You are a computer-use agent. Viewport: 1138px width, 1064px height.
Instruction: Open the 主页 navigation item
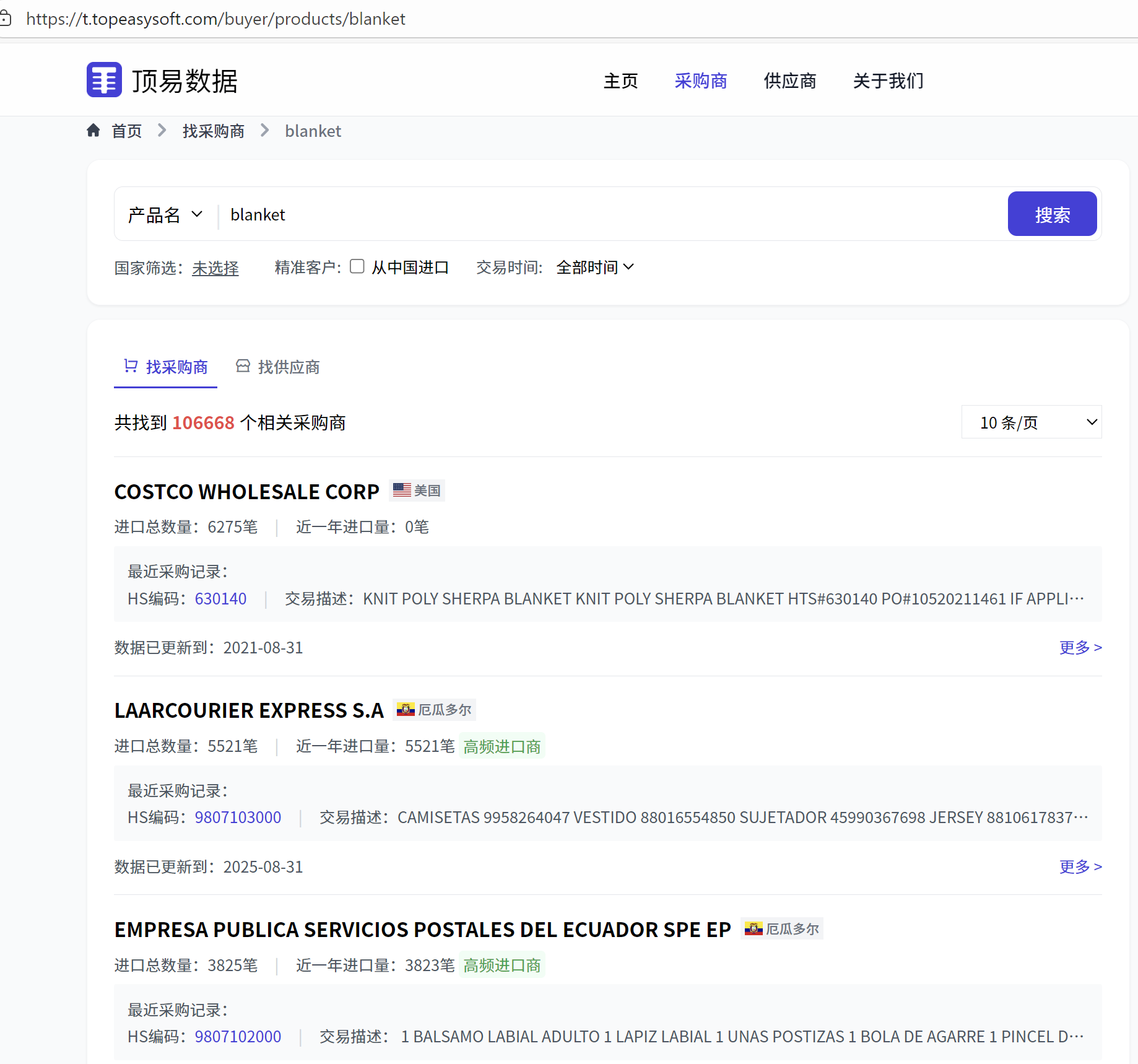tap(620, 81)
